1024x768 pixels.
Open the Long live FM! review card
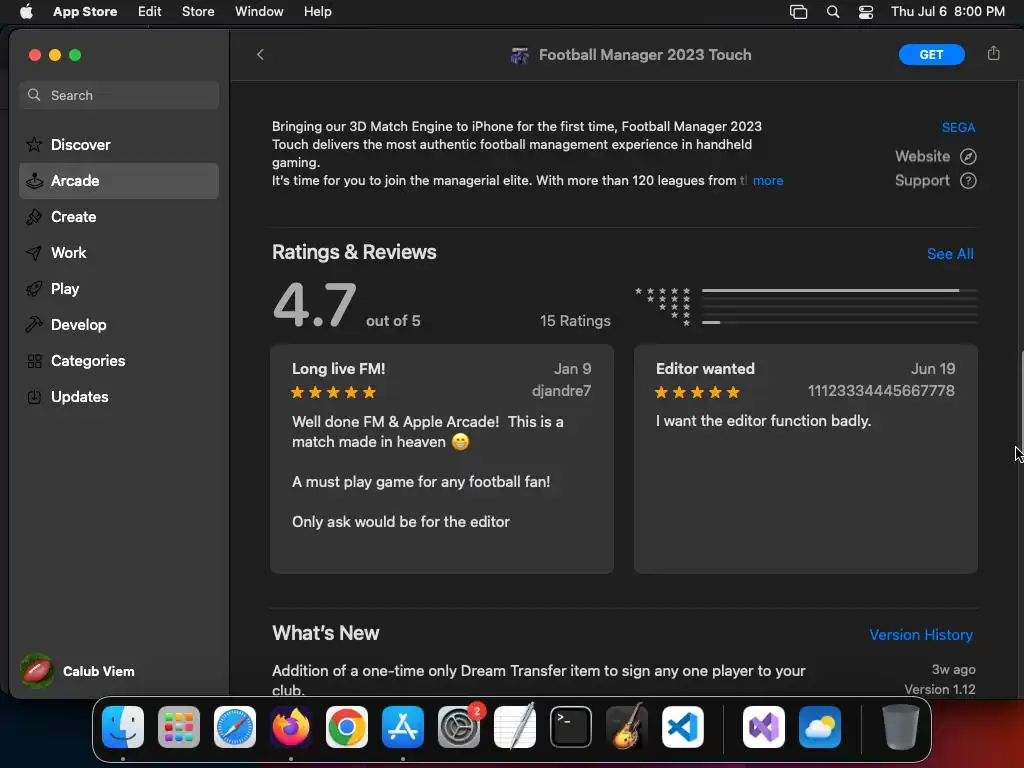tap(442, 459)
